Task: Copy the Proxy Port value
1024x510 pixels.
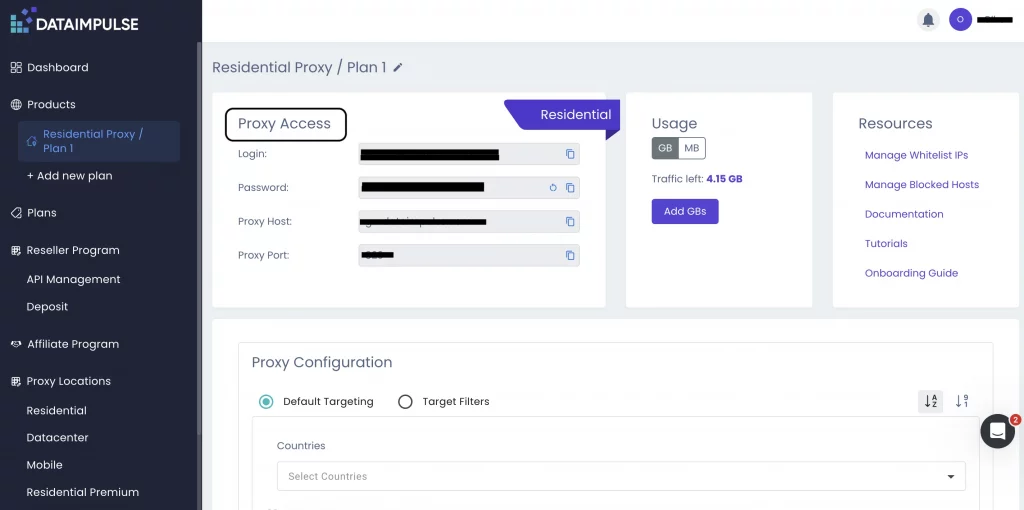Action: coord(570,256)
